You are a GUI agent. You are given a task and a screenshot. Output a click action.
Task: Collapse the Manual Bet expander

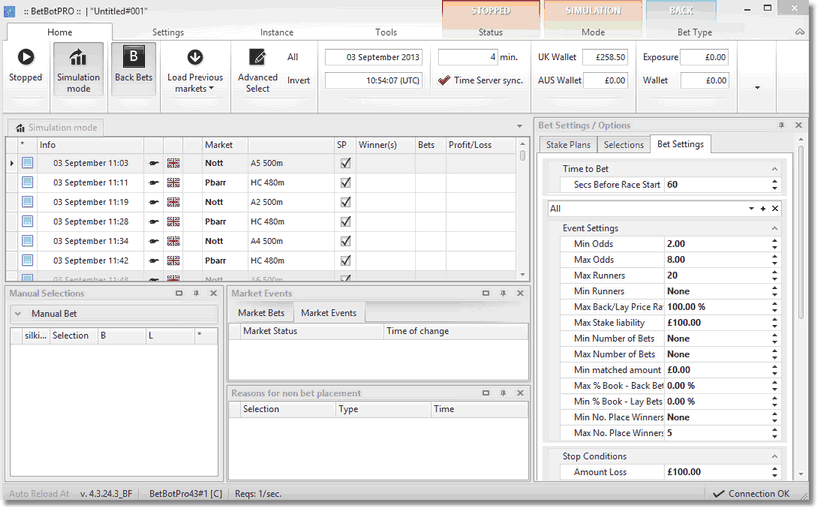[18, 314]
